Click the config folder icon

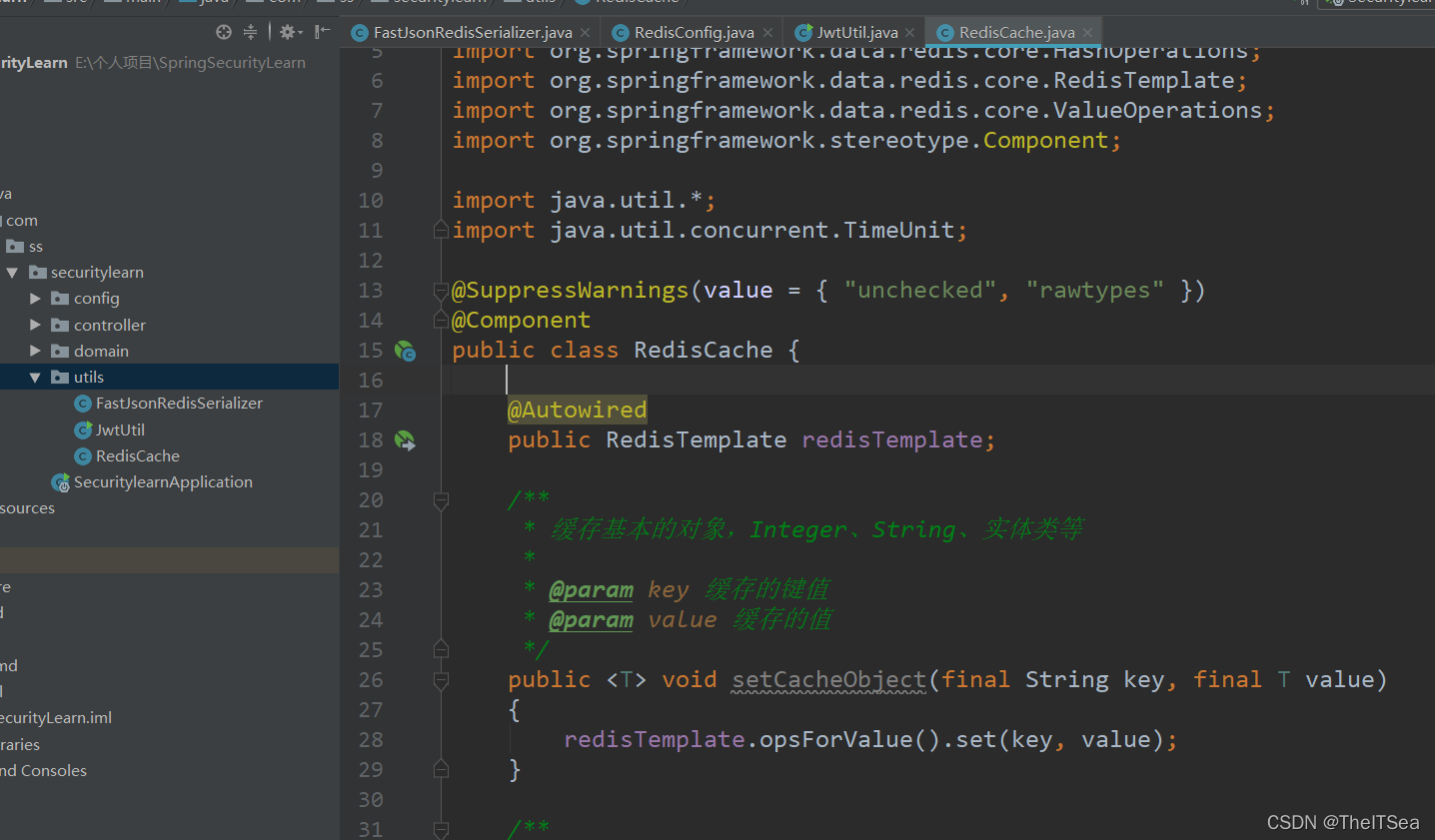pyautogui.click(x=60, y=298)
